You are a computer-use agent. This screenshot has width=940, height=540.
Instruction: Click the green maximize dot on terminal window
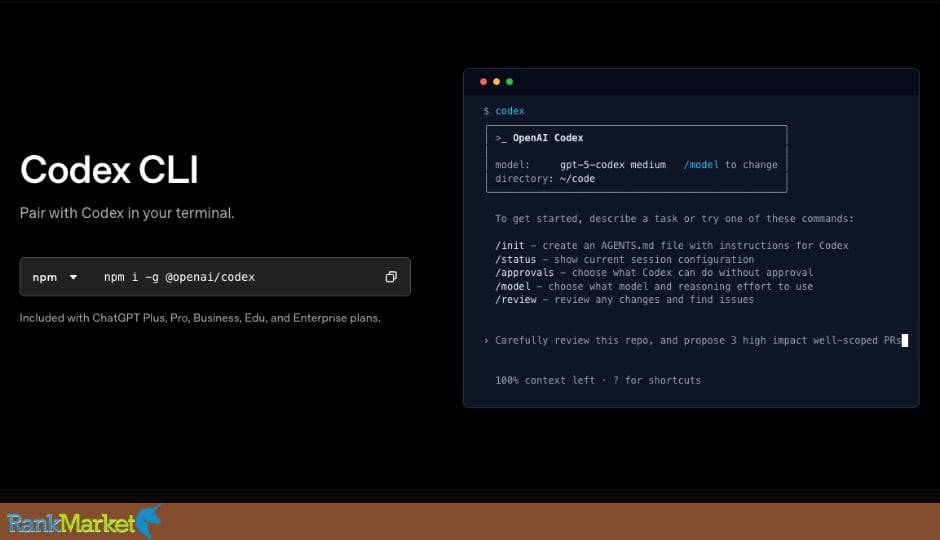510,82
